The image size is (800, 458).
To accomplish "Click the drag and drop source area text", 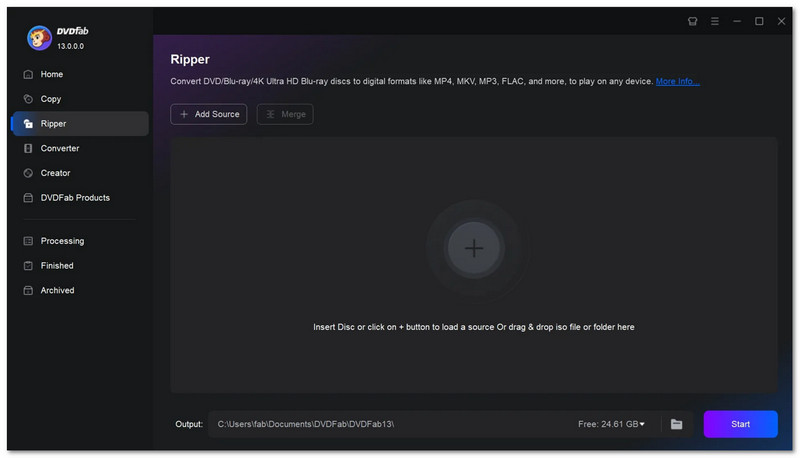I will tap(474, 327).
